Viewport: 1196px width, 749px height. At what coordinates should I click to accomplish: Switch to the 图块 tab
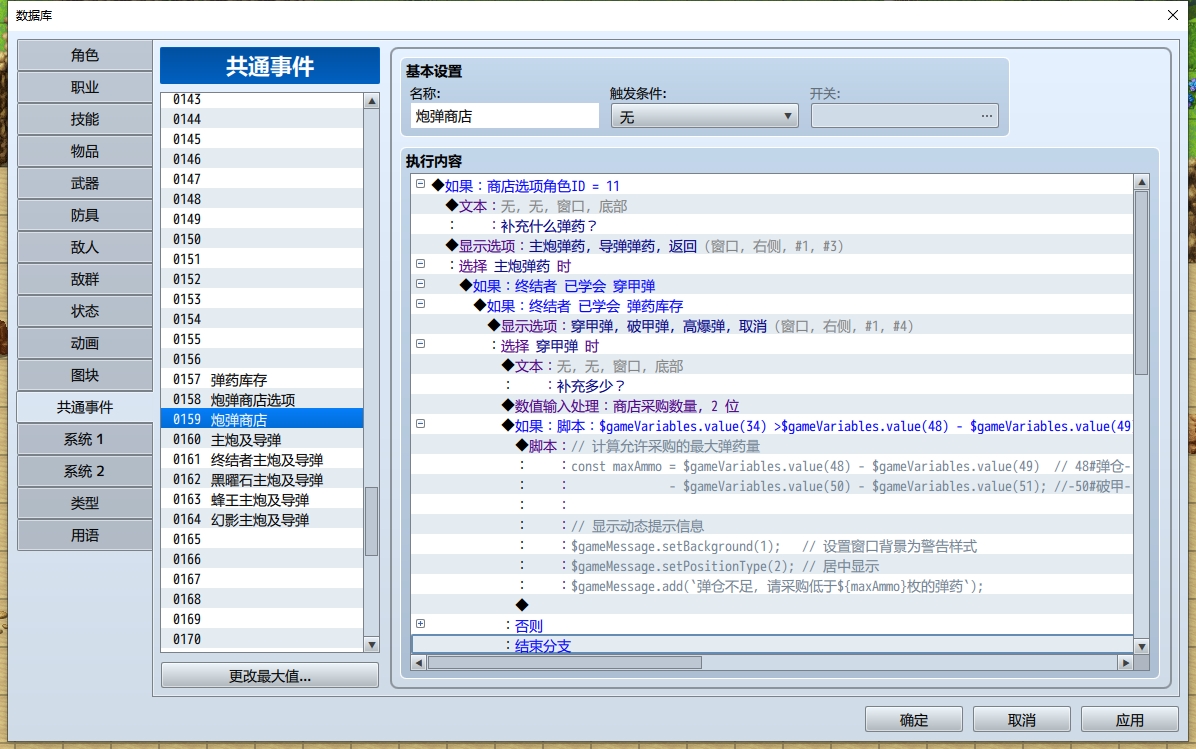click(85, 376)
